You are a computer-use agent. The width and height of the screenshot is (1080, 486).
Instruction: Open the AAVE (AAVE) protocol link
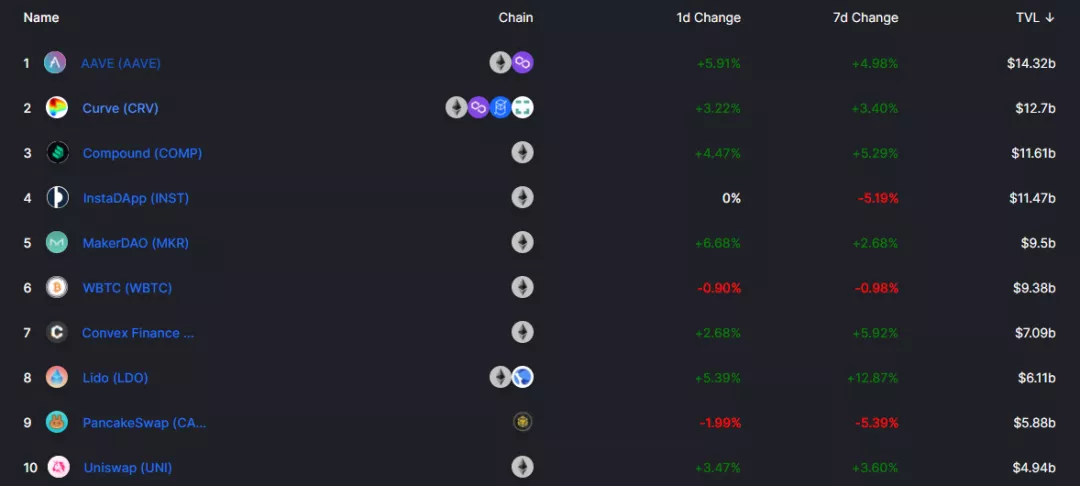(x=121, y=63)
